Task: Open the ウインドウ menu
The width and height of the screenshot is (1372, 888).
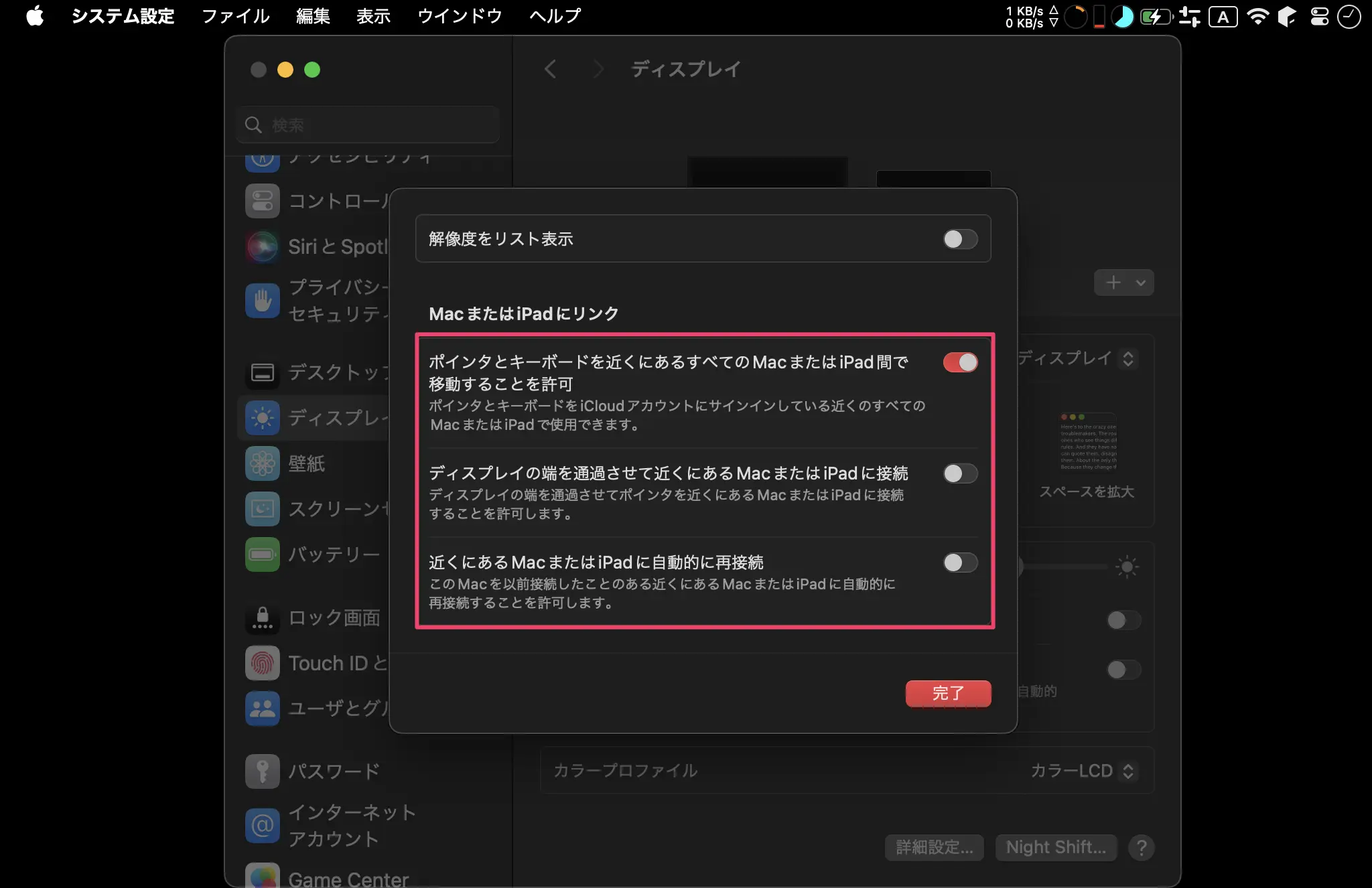Action: click(x=460, y=16)
